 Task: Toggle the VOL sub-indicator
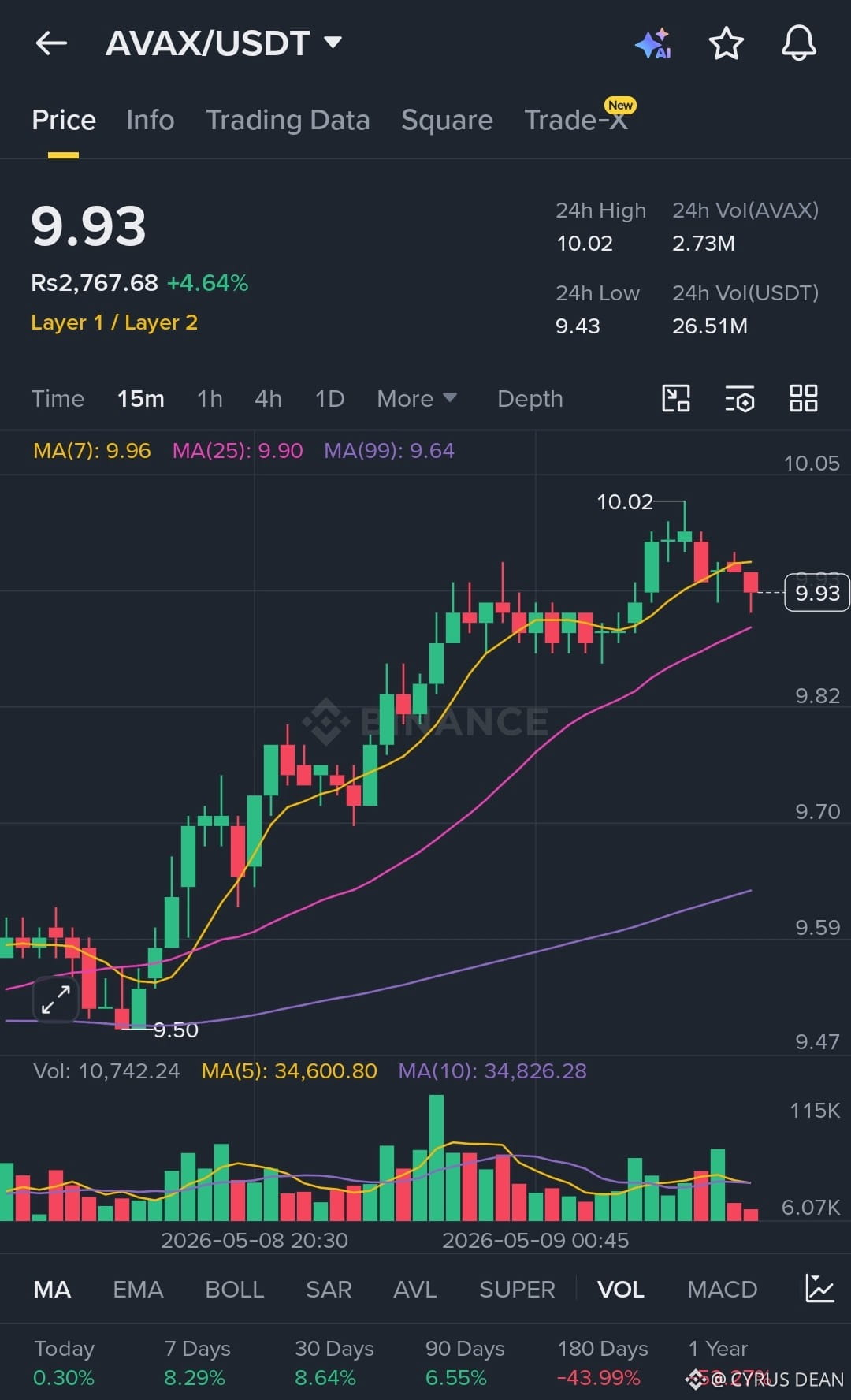[x=621, y=1290]
